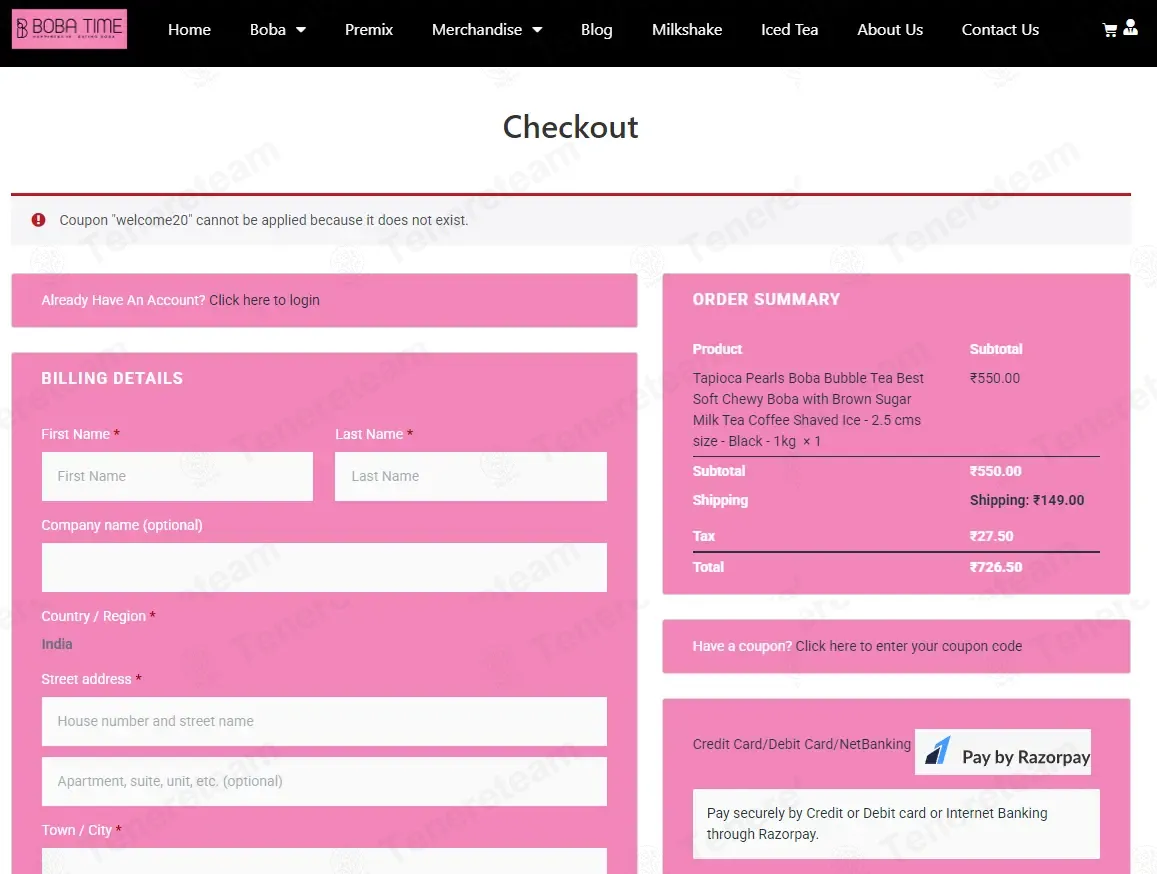Image resolution: width=1157 pixels, height=874 pixels.
Task: Focus the Company name input field
Action: (x=324, y=568)
